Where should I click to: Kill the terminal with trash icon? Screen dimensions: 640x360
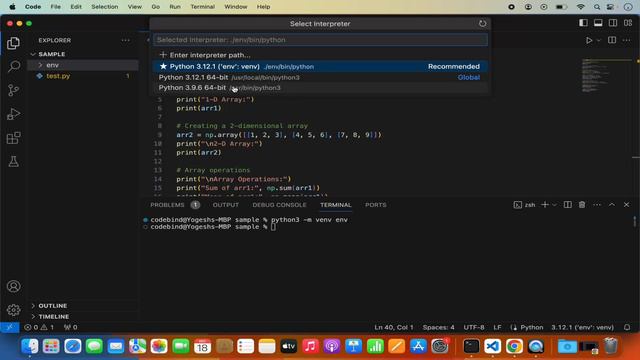582,204
